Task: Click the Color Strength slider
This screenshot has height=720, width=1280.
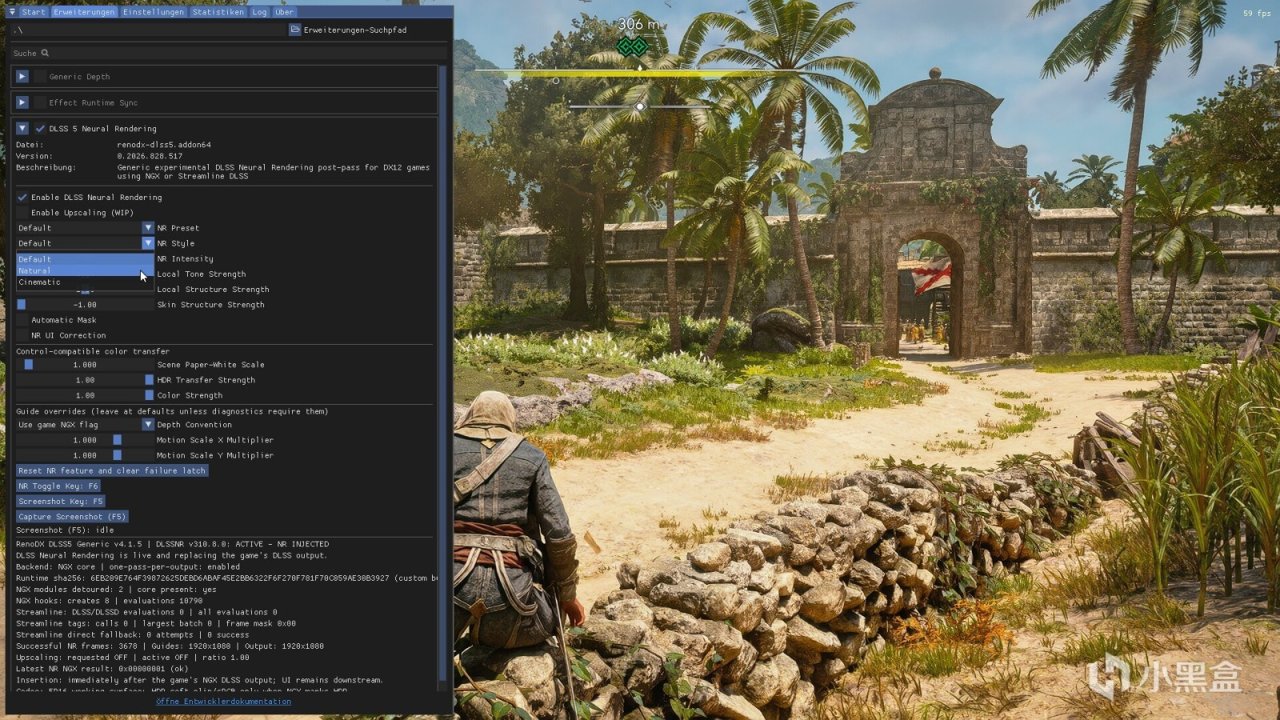Action: coord(85,395)
